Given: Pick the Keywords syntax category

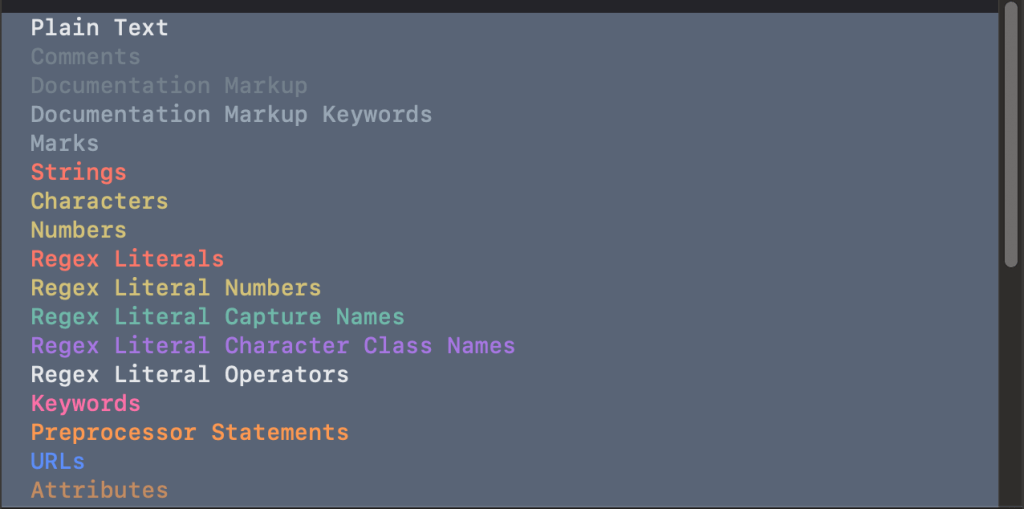Looking at the screenshot, I should pos(85,404).
